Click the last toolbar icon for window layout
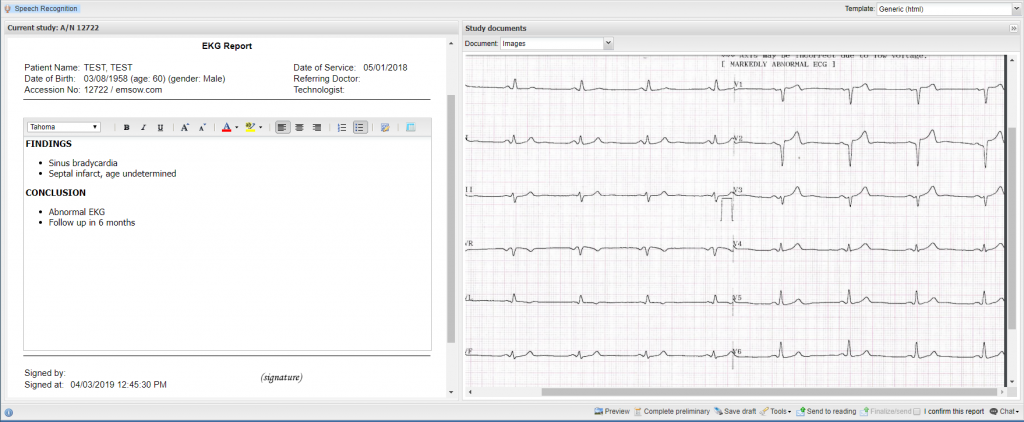This screenshot has width=1024, height=422. 410,127
